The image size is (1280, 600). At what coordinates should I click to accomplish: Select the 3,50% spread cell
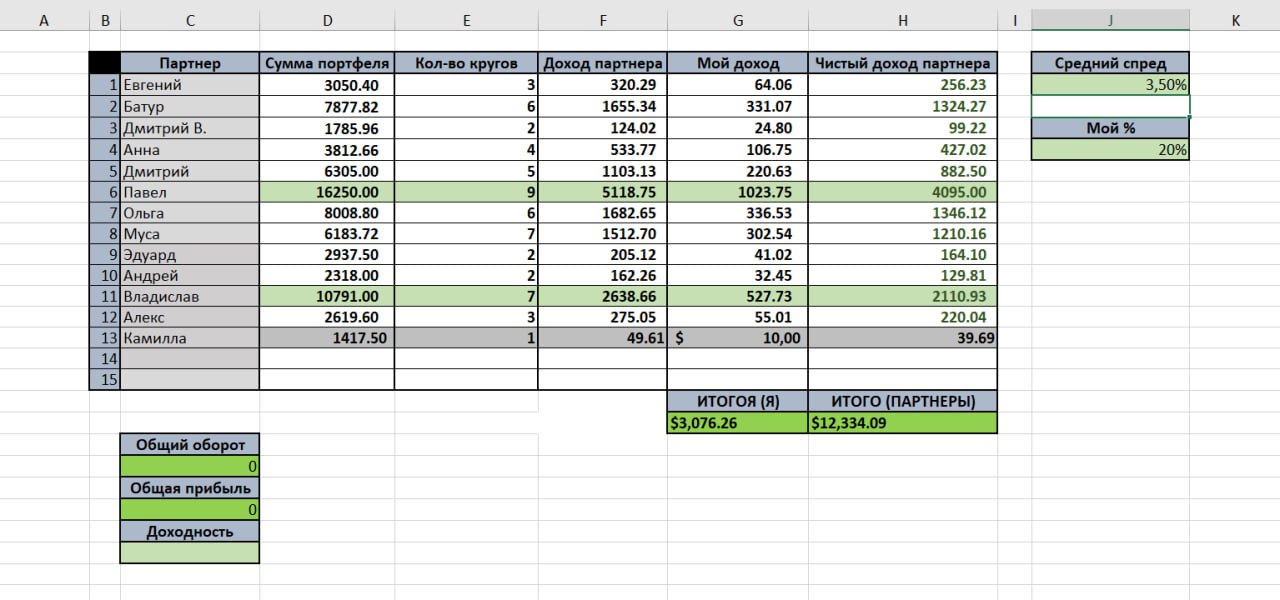point(1110,85)
